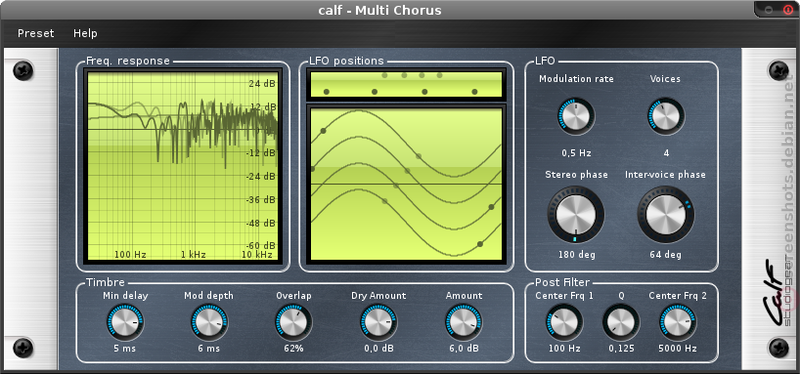The height and width of the screenshot is (374, 800).
Task: Click the Mod depth knob
Action: [209, 323]
